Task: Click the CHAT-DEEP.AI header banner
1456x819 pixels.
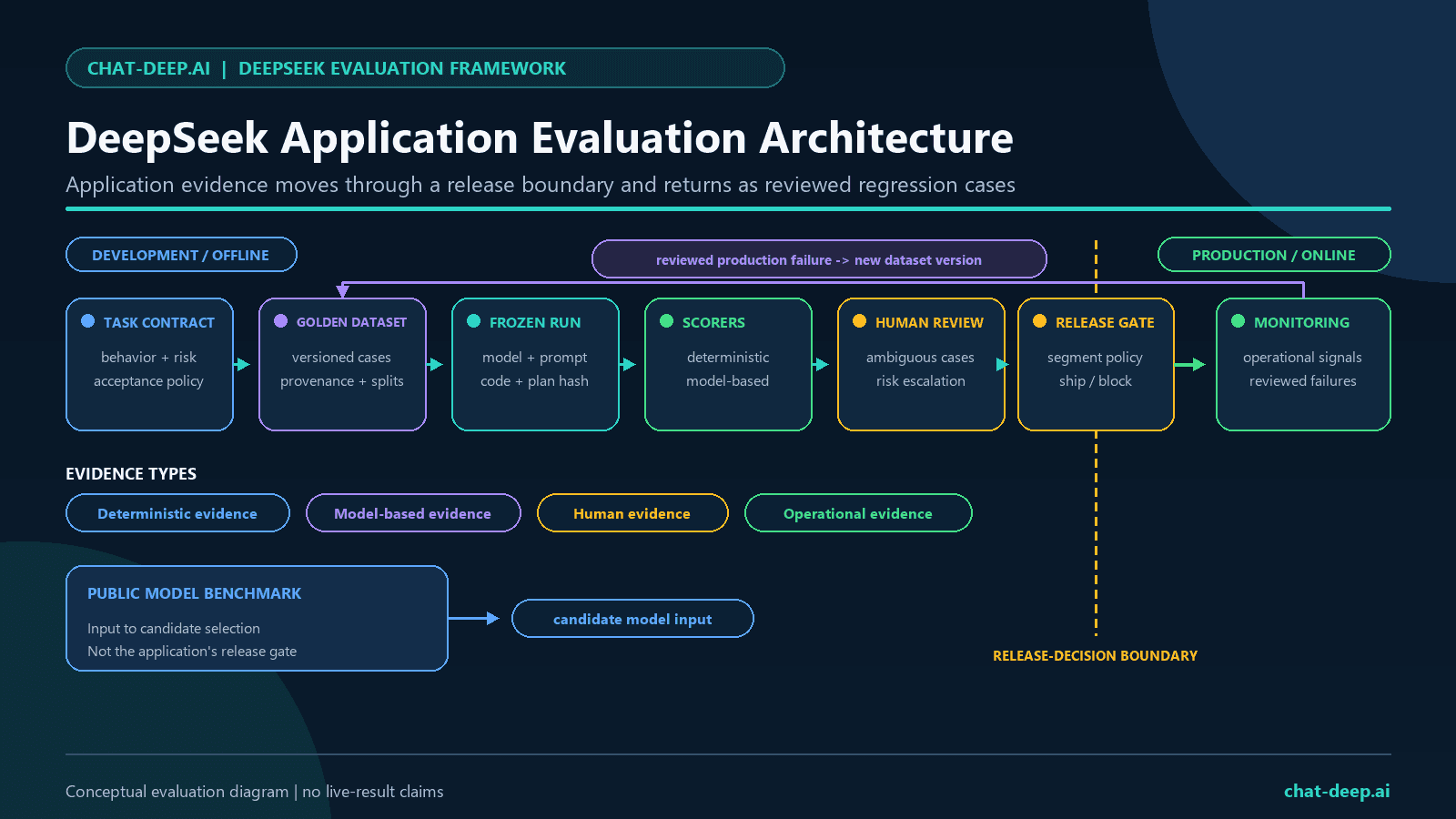Action: click(425, 68)
